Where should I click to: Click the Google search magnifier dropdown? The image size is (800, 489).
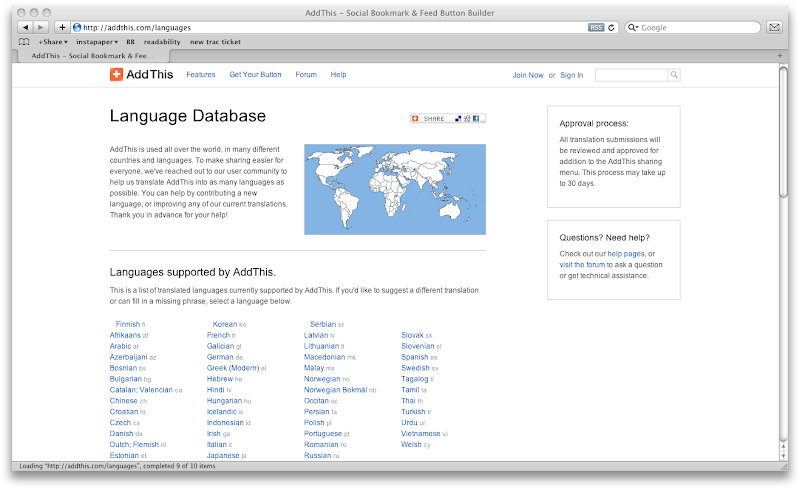[x=633, y=28]
